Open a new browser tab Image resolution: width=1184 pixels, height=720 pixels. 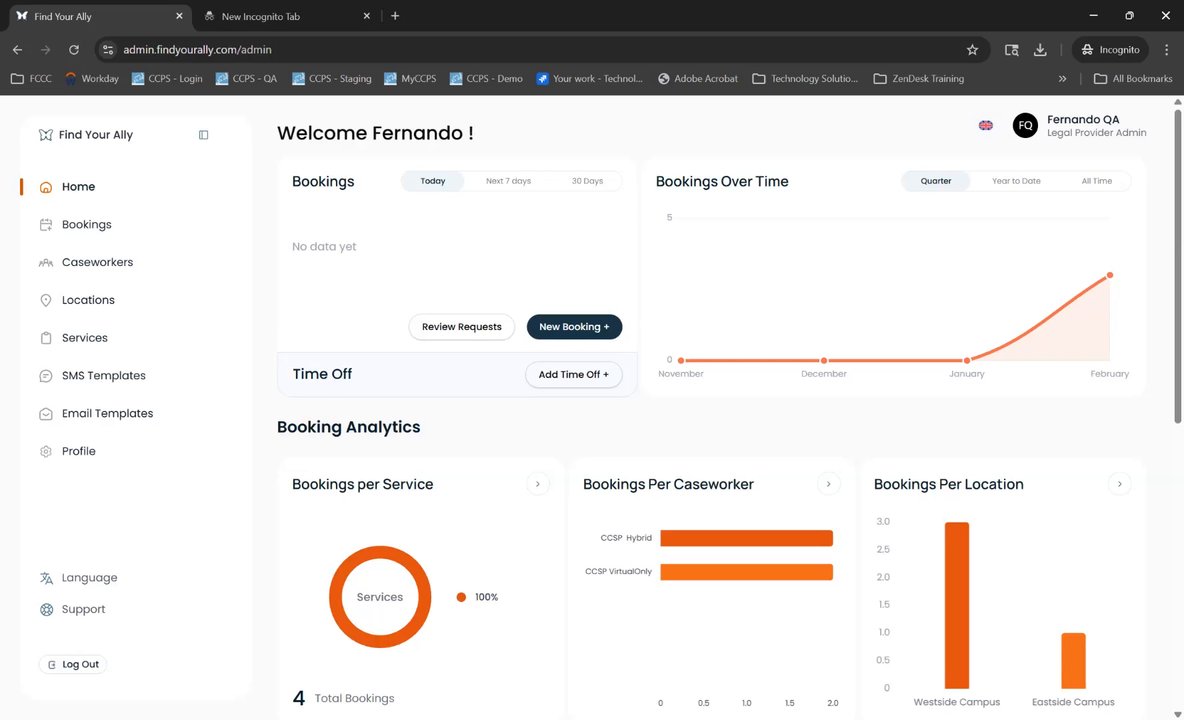click(x=395, y=16)
